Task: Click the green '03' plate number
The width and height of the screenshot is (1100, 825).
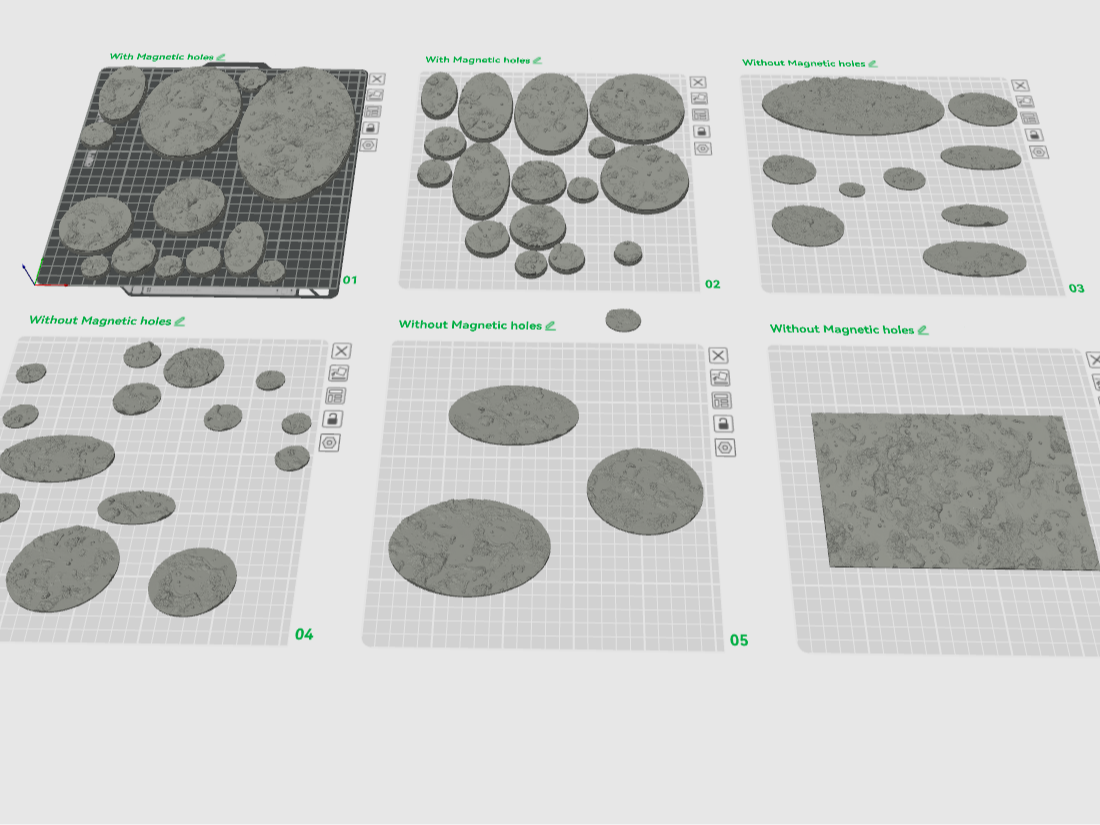Action: click(x=1076, y=288)
